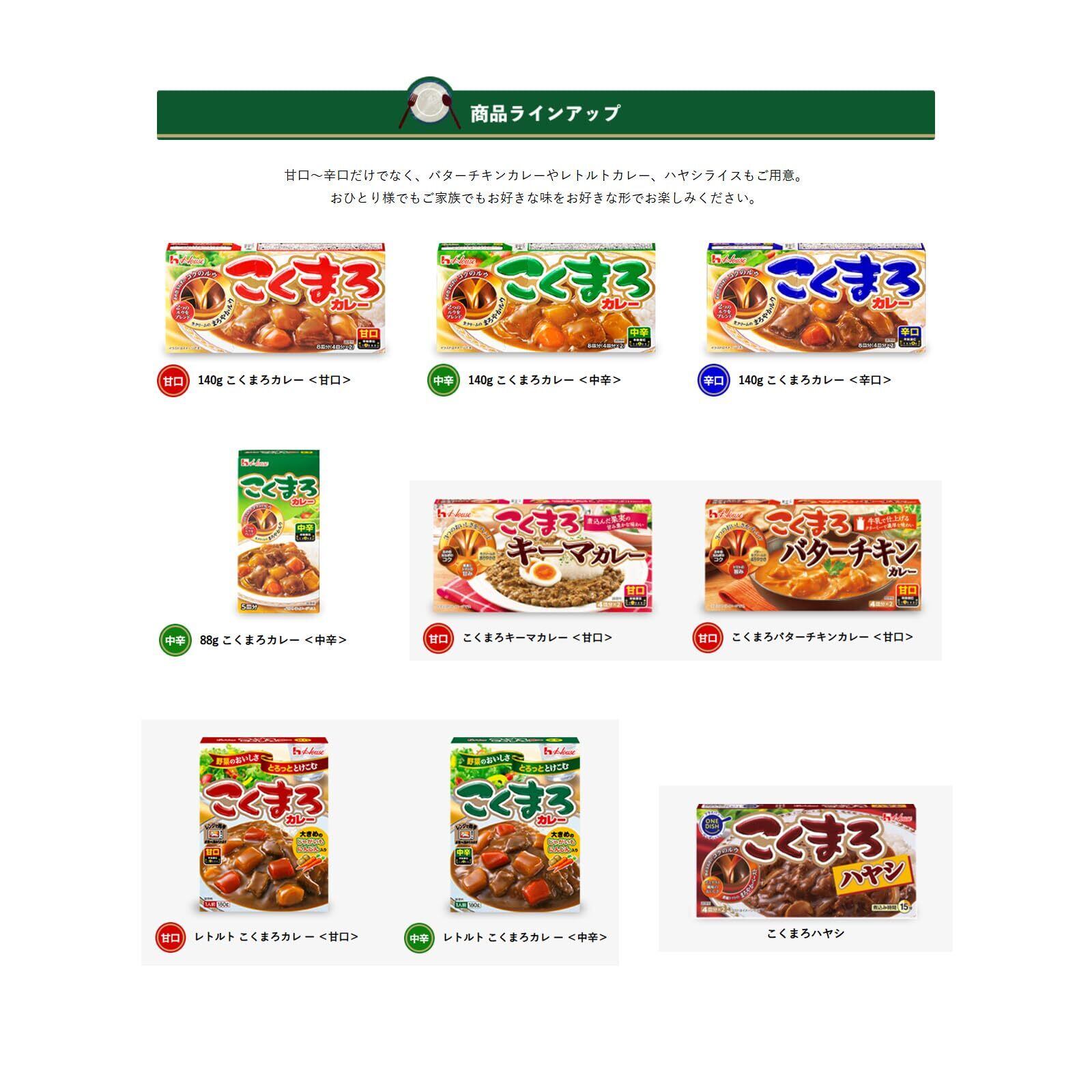Open the レトルト こくまろカレー 甘口 box image
Viewport: 1092px width, 1092px height.
click(263, 823)
